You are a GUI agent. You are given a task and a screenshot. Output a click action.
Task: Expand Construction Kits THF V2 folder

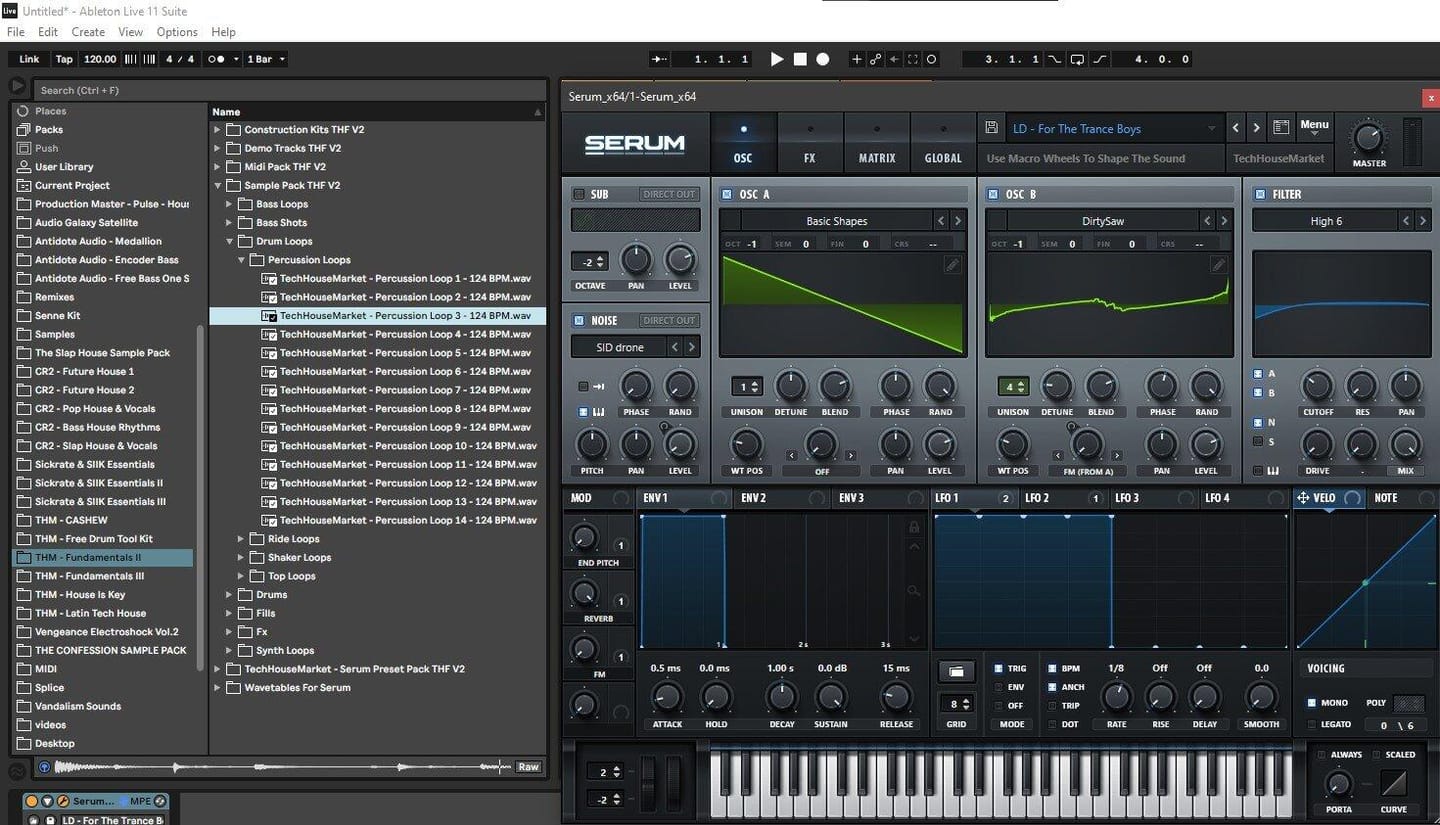point(217,129)
